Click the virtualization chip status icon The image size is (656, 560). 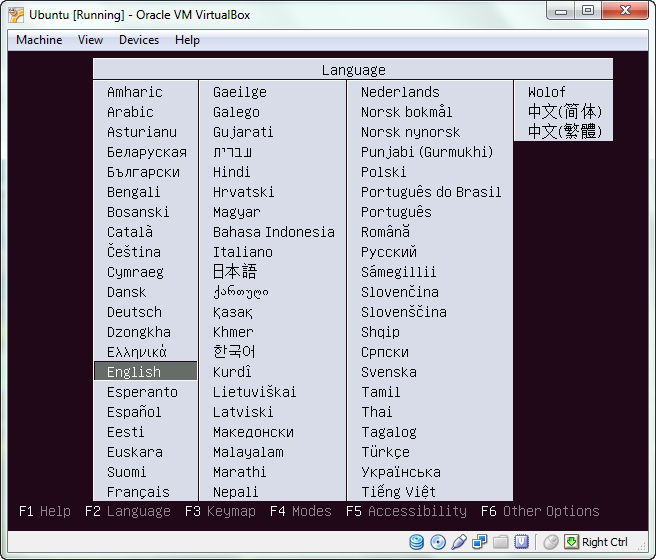coord(521,542)
